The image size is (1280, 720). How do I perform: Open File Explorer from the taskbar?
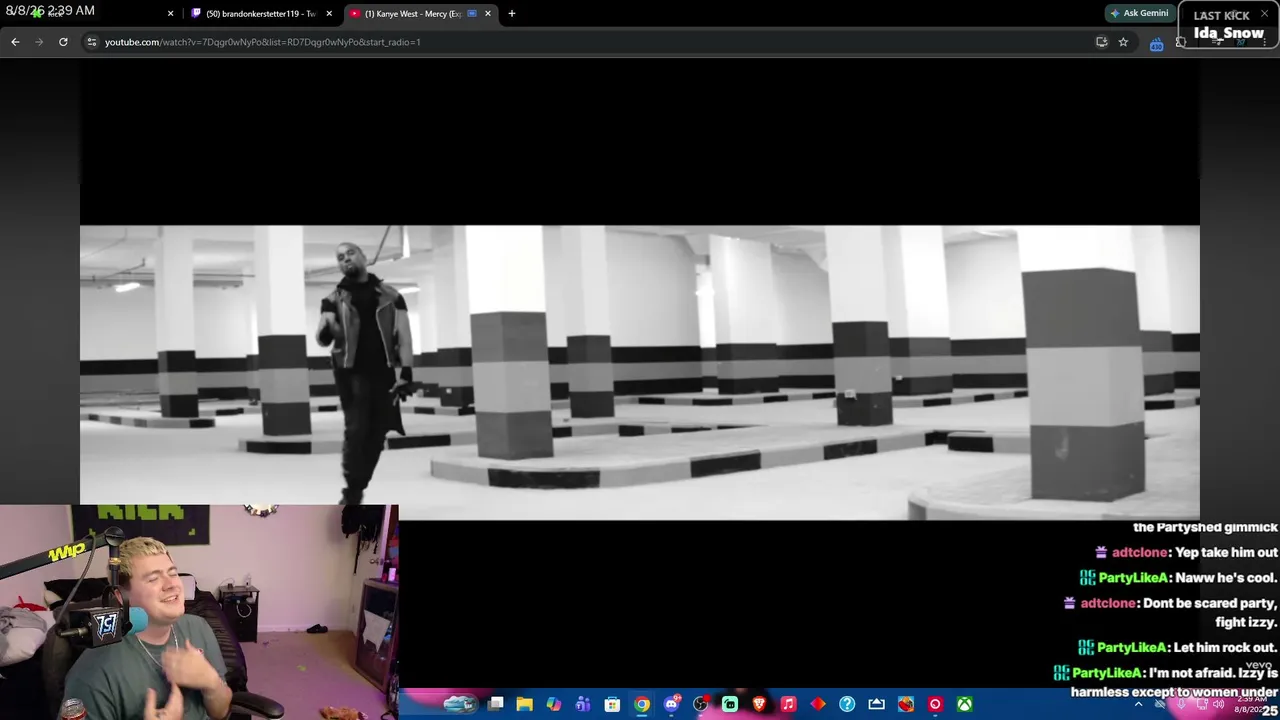[524, 704]
